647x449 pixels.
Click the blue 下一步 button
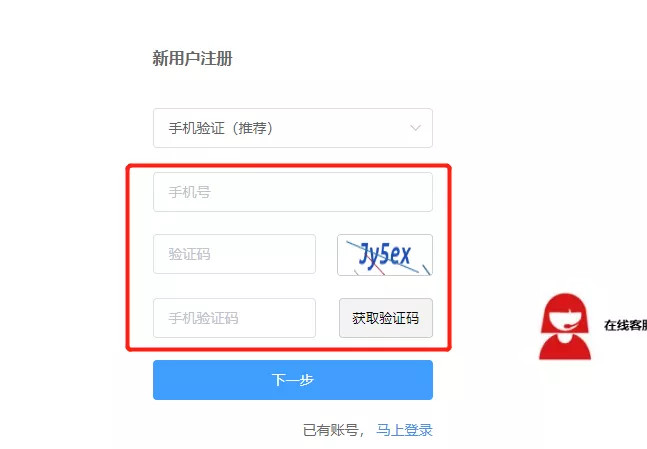tap(293, 380)
